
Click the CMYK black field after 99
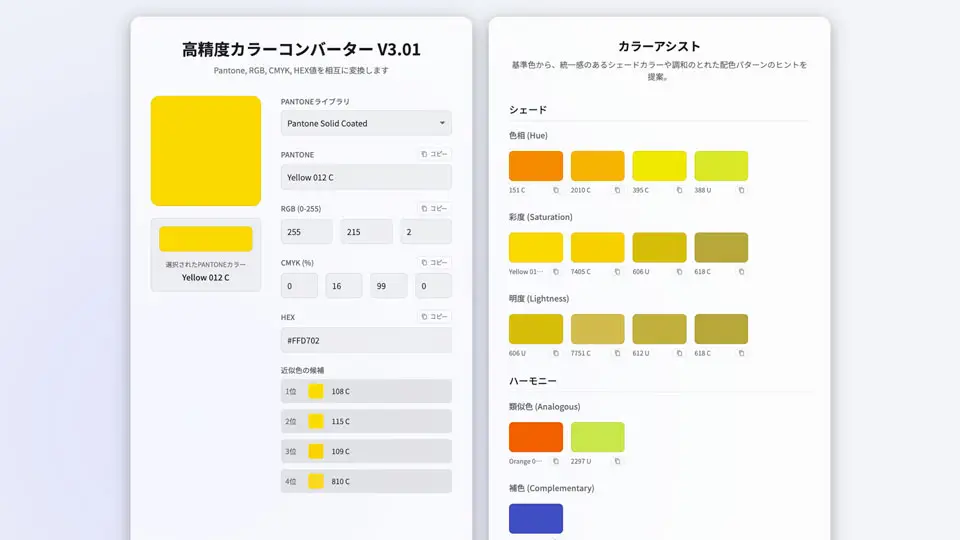[x=433, y=286]
